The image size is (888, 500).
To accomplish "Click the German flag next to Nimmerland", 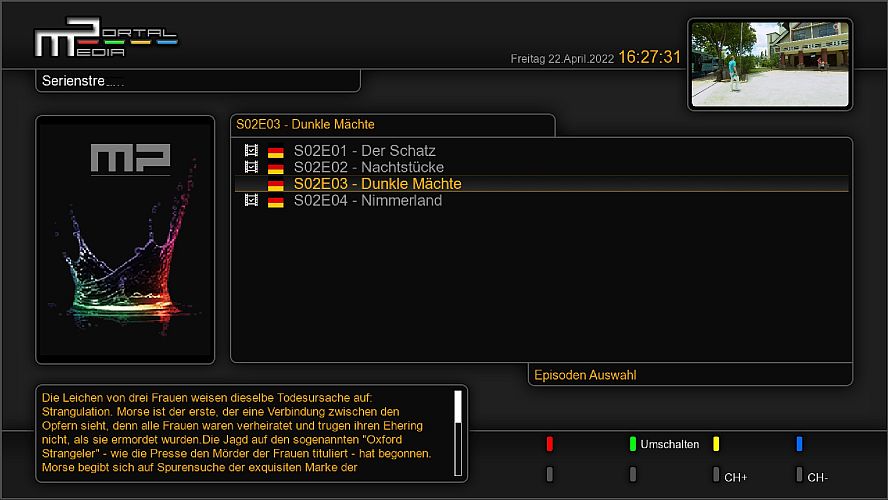I will coord(276,202).
